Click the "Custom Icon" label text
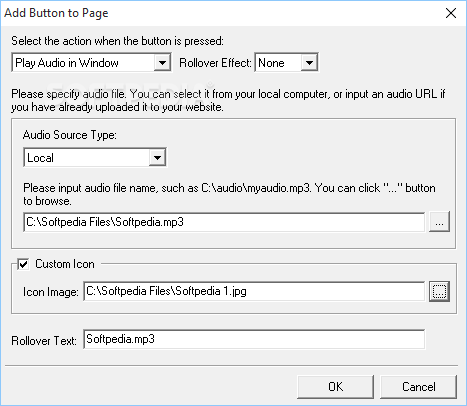467x406 pixels. tap(65, 264)
